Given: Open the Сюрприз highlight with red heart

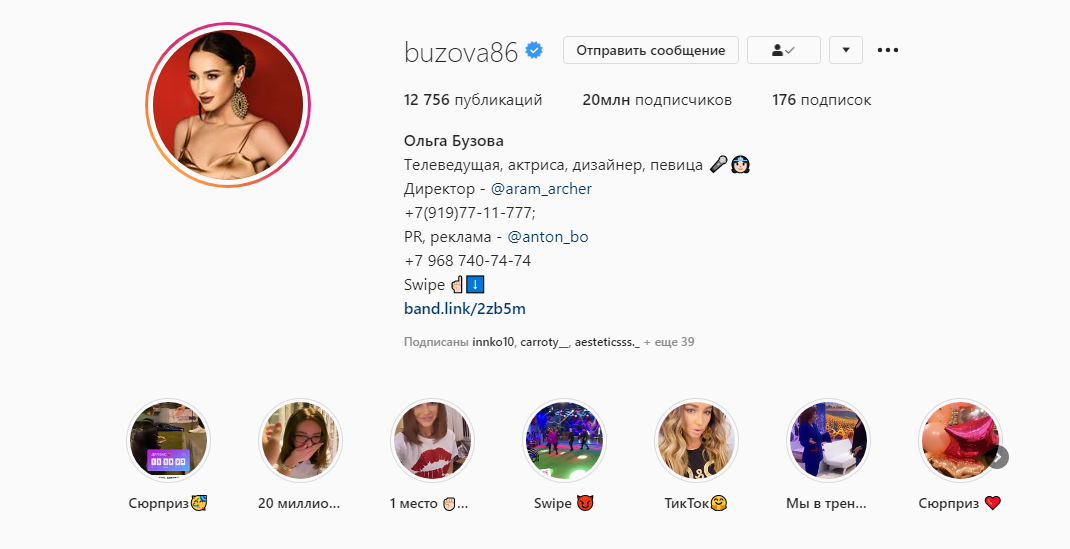Looking at the screenshot, I should [x=959, y=441].
